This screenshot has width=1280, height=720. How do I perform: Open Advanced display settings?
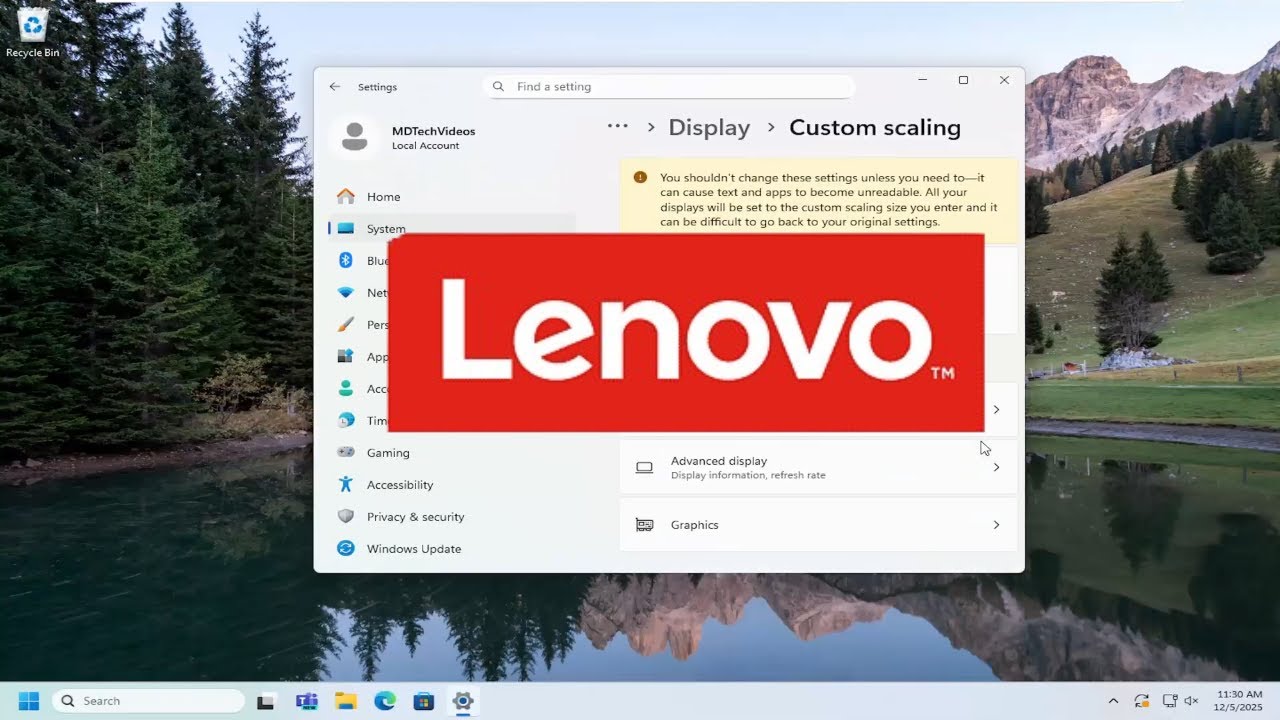[x=818, y=467]
